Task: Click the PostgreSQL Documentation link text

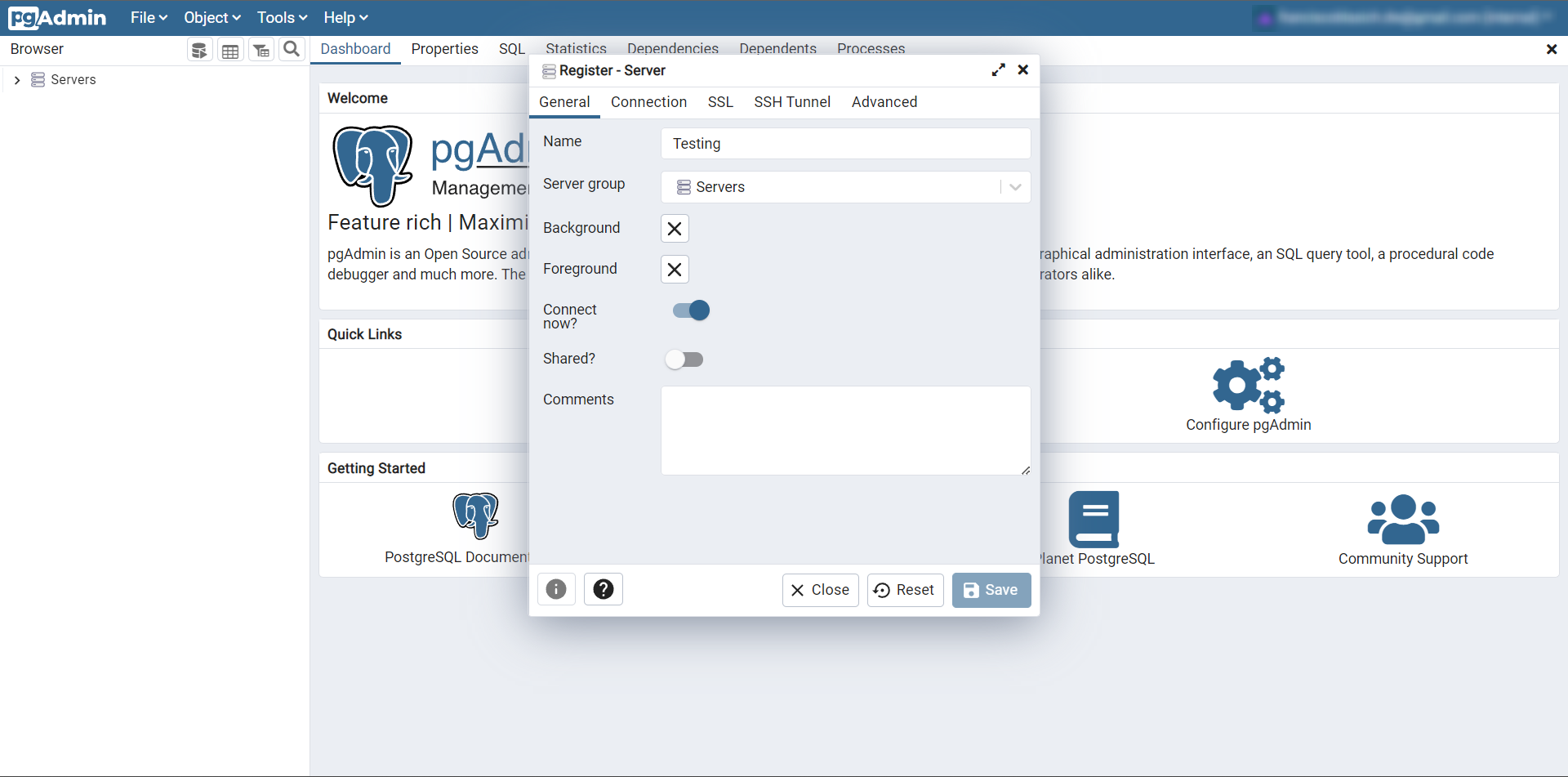Action: (457, 557)
